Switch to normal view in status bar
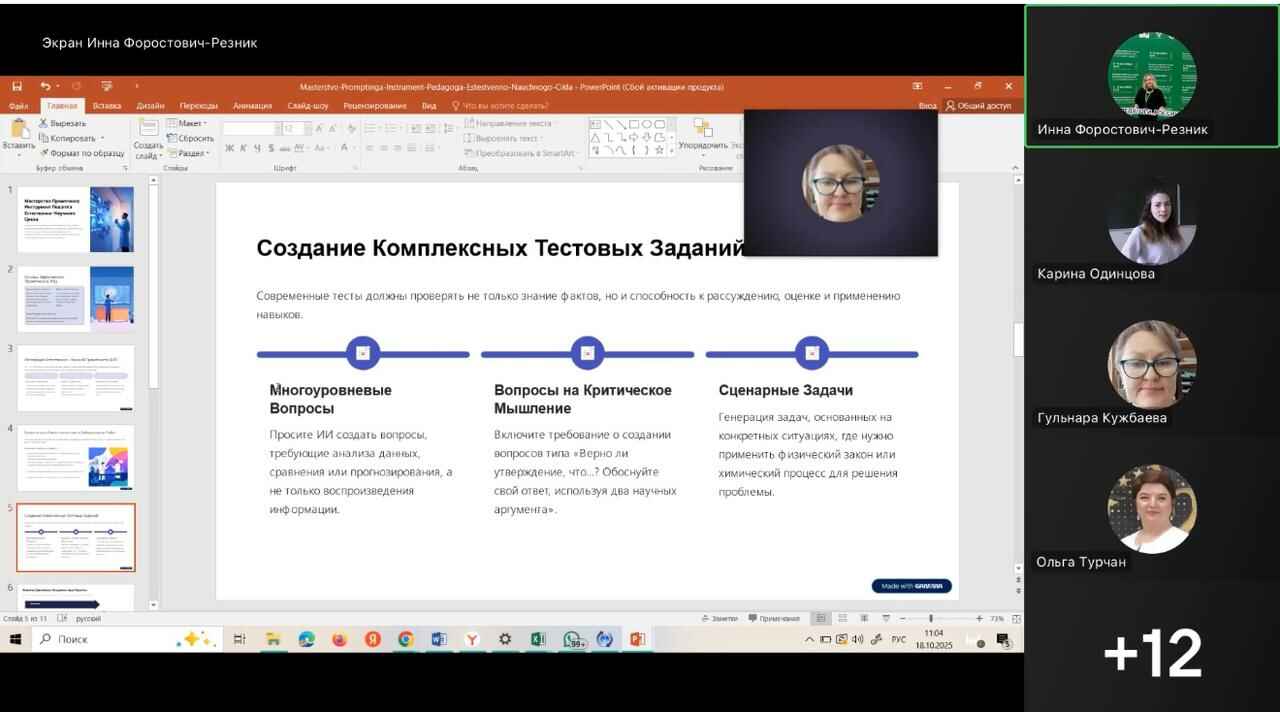 pyautogui.click(x=821, y=619)
